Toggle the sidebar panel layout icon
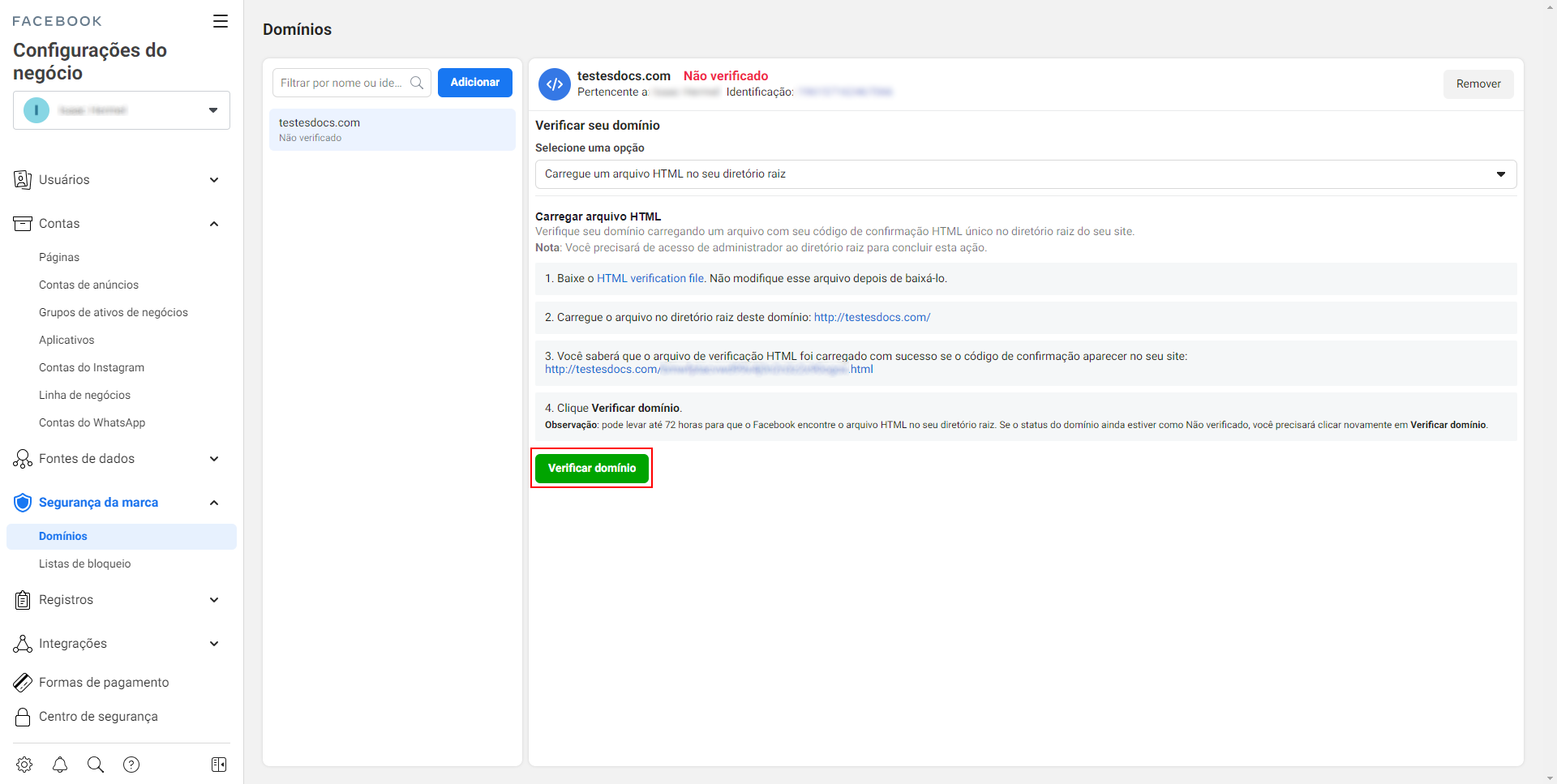Image resolution: width=1557 pixels, height=784 pixels. [x=219, y=765]
